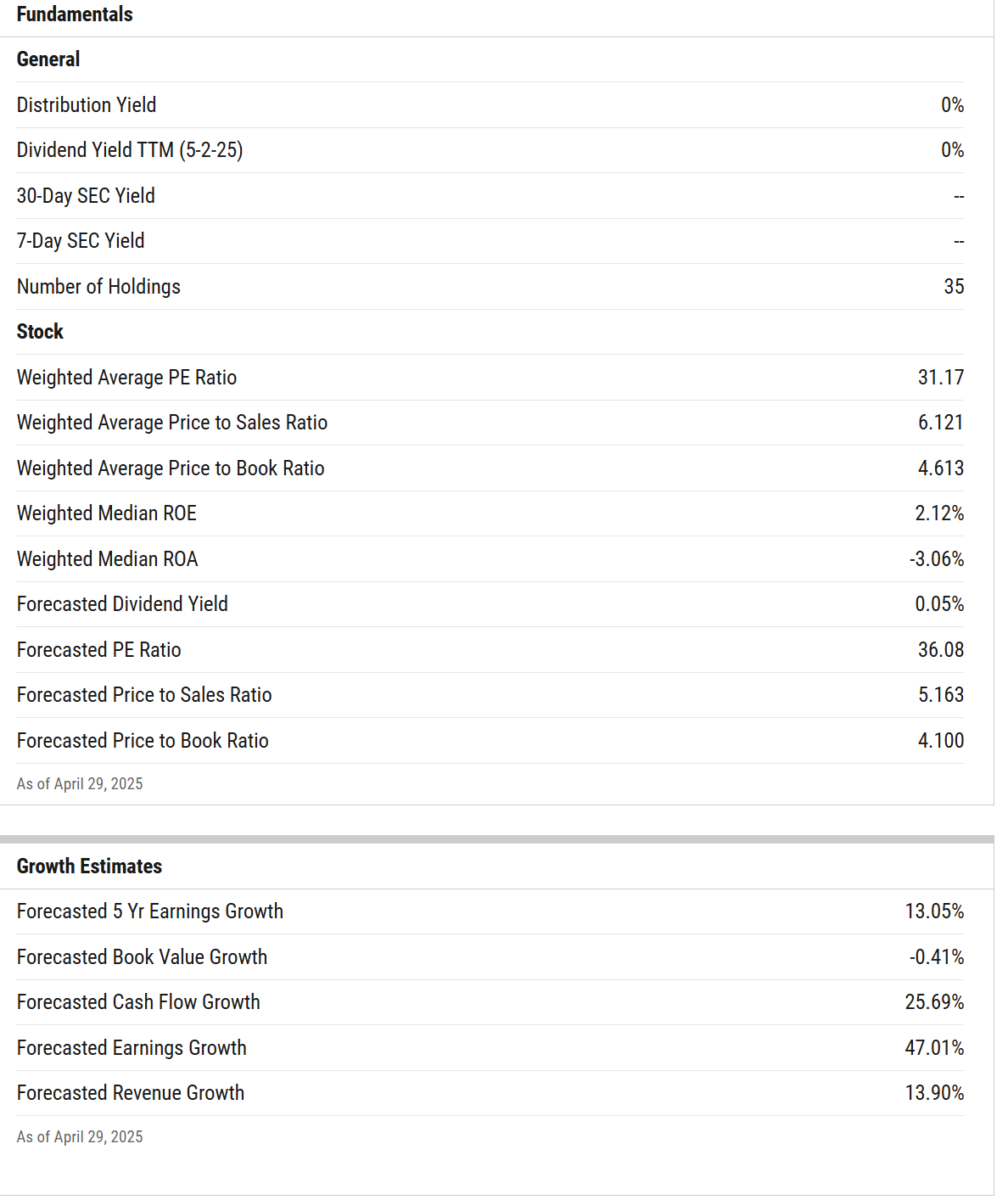Select Weighted Average Price to Book Ratio
The image size is (1008, 1200).
tap(171, 468)
